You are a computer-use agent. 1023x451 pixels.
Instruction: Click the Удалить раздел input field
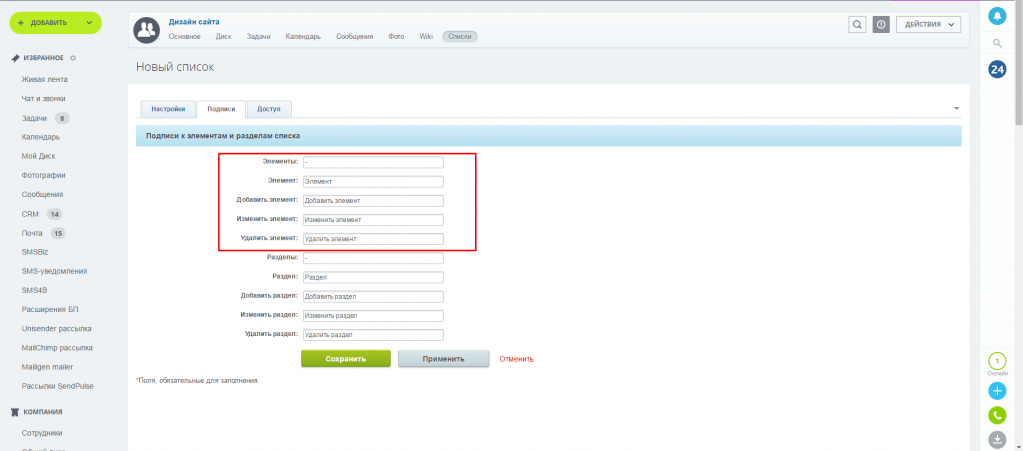(x=373, y=335)
